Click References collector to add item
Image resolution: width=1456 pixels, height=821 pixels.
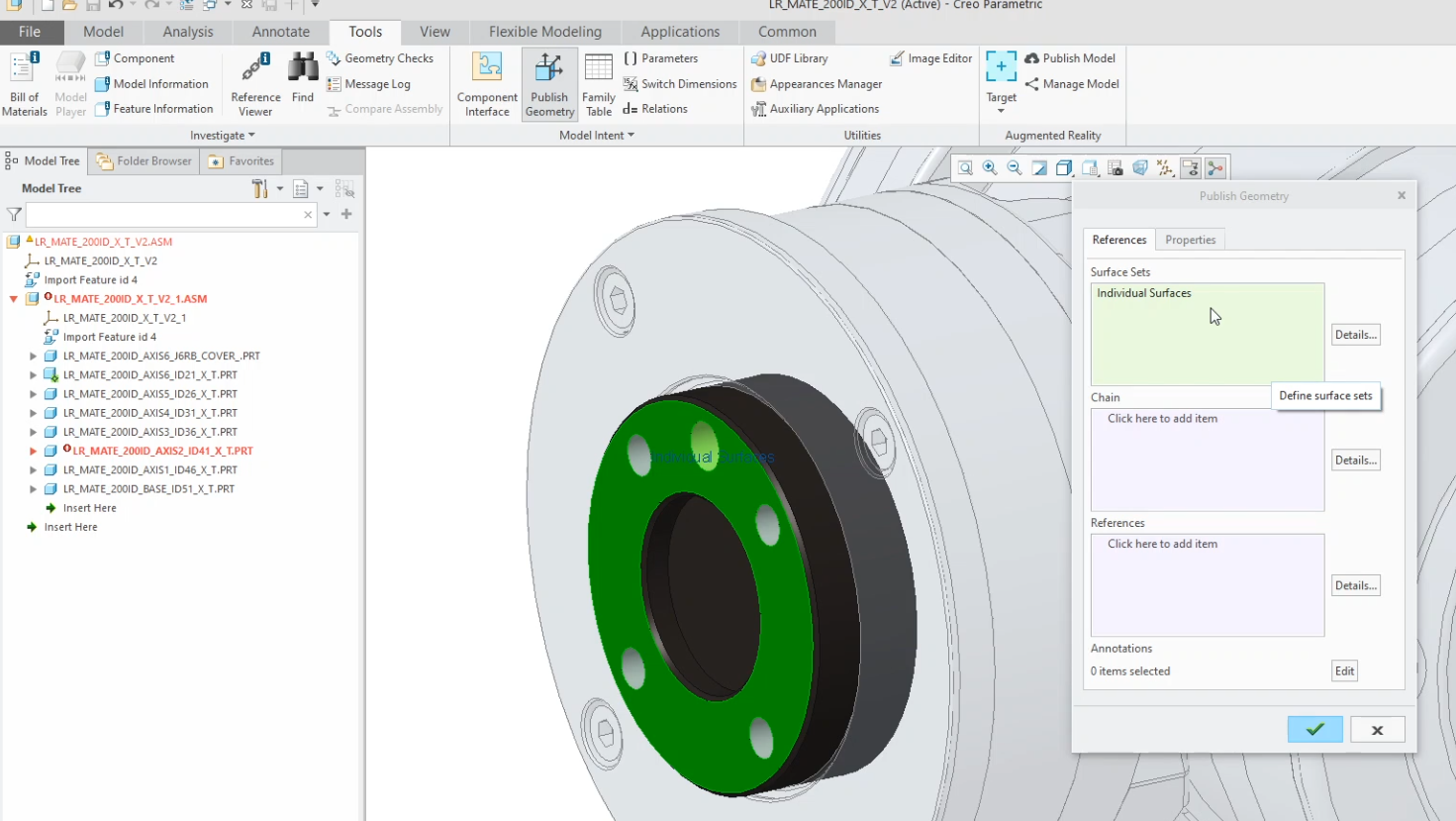1207,585
